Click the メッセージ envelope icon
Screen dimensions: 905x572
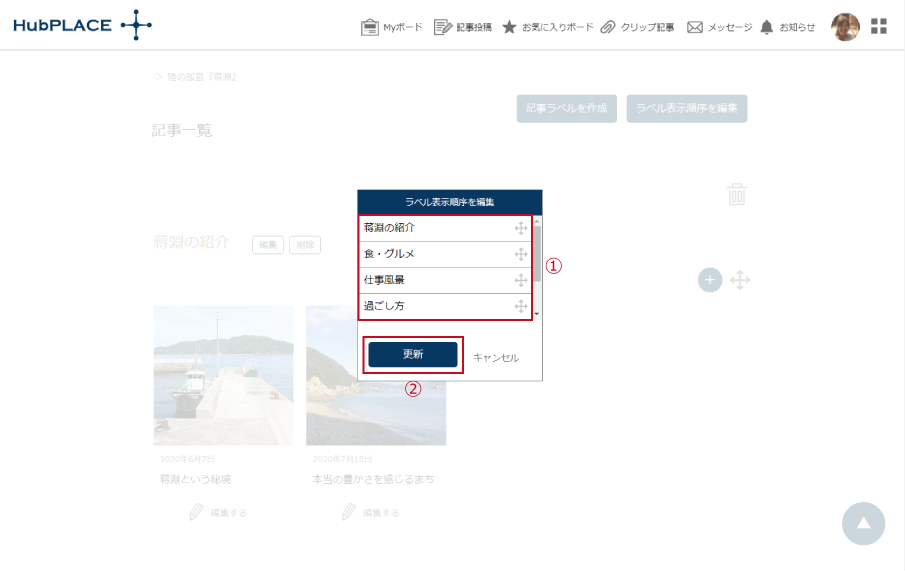click(695, 27)
